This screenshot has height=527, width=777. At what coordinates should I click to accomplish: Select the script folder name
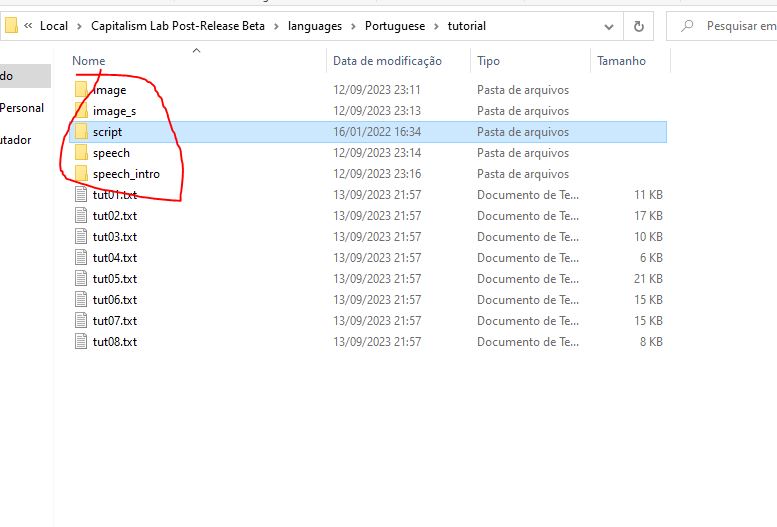click(107, 131)
